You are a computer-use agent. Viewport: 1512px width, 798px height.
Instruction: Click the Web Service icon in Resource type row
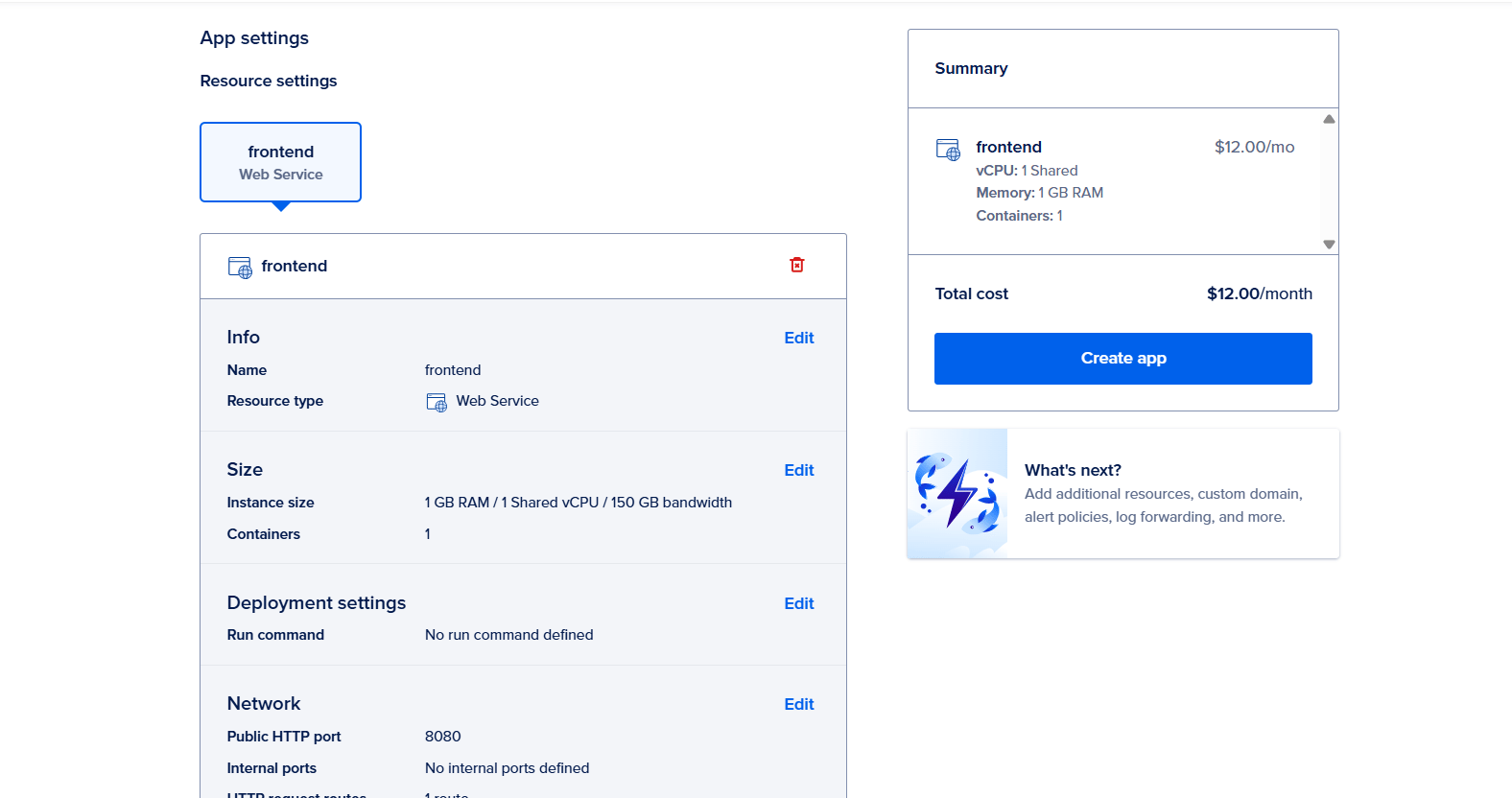tap(437, 402)
